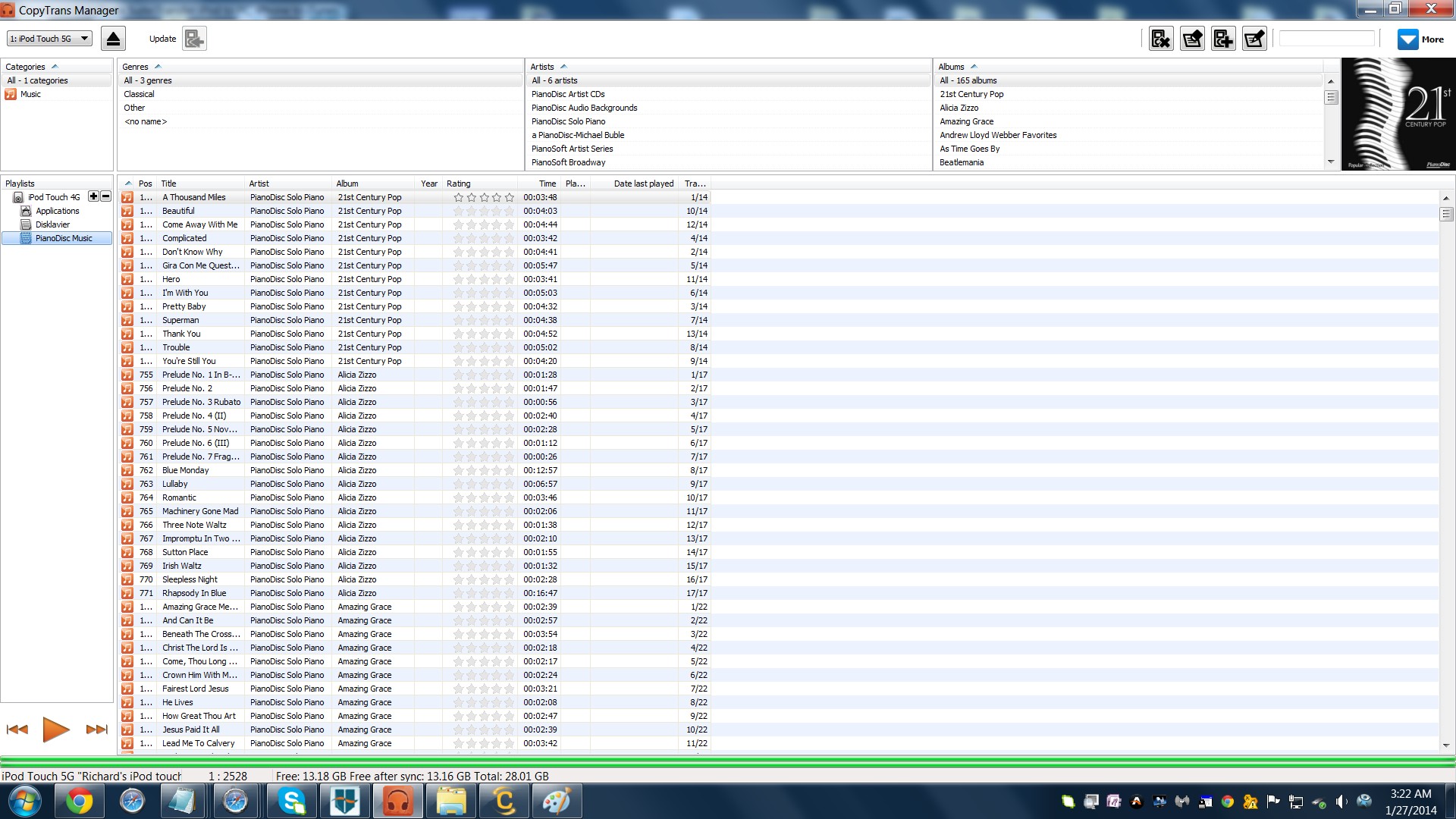The width and height of the screenshot is (1456, 819).
Task: Filter by Classical genre
Action: tap(139, 94)
